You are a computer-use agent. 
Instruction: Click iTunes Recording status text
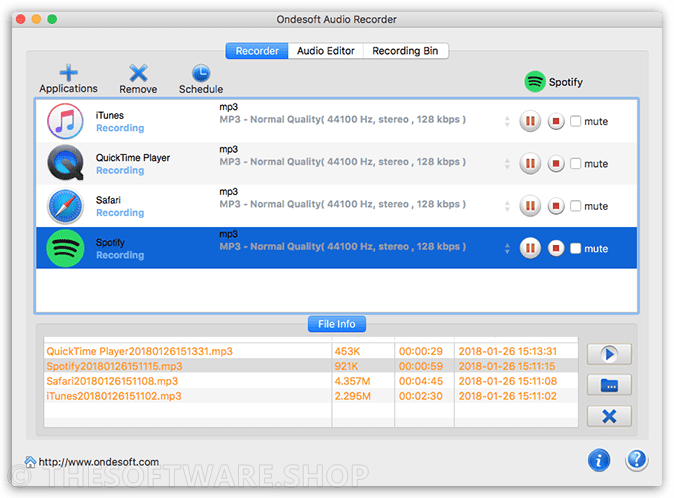tap(120, 128)
